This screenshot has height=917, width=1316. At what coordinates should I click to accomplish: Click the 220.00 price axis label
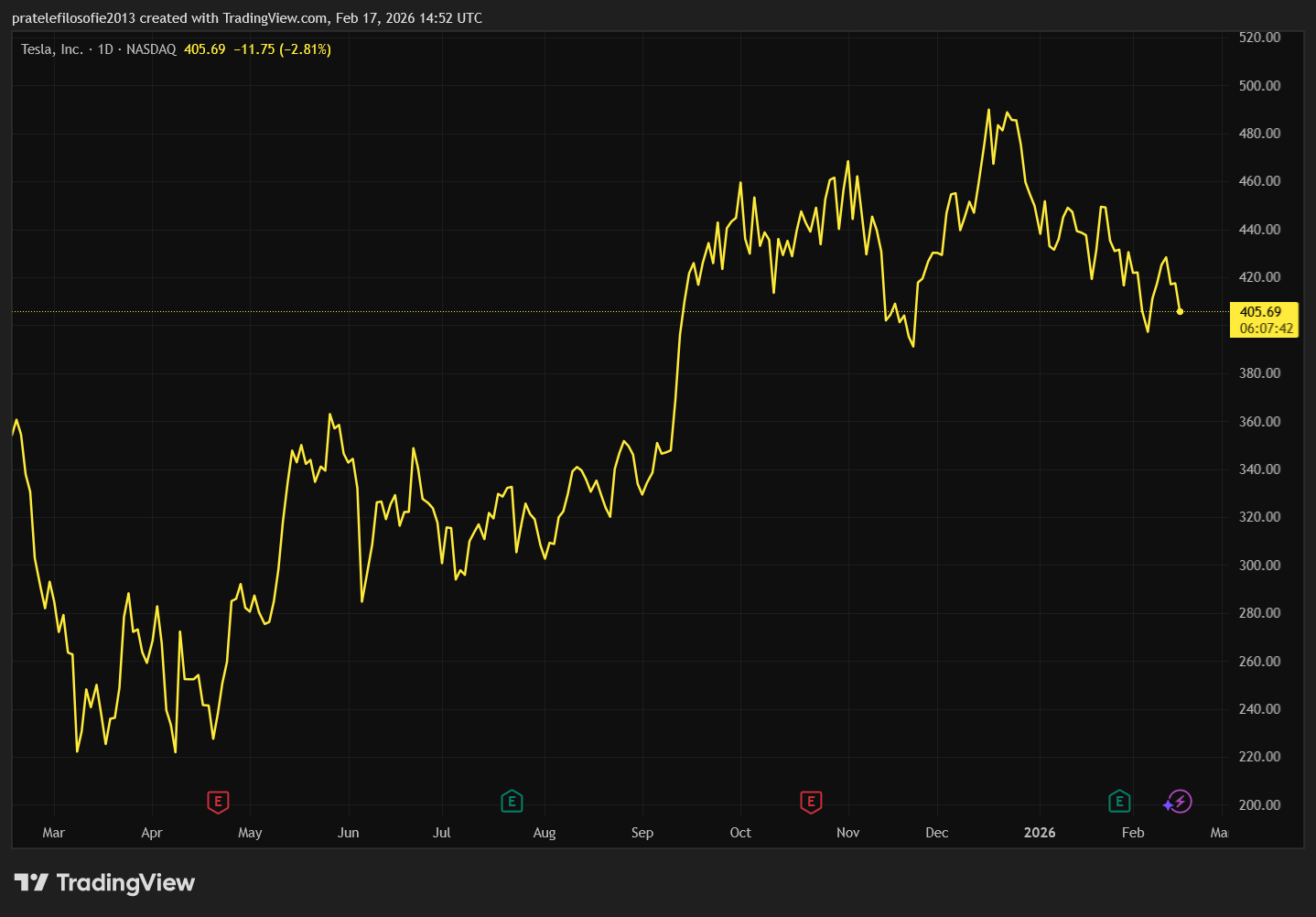1259,757
